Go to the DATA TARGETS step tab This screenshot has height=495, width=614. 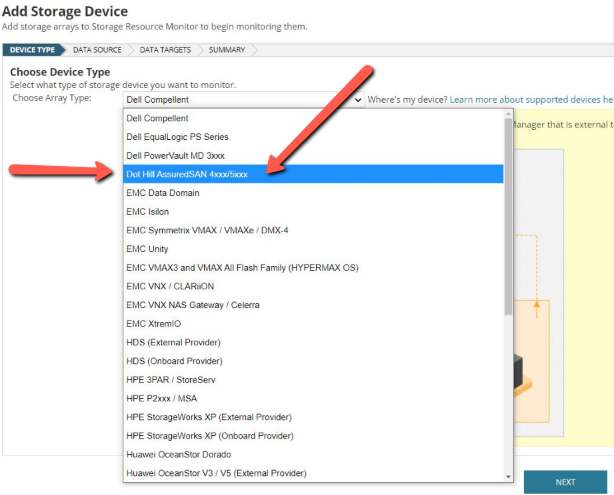(x=165, y=50)
